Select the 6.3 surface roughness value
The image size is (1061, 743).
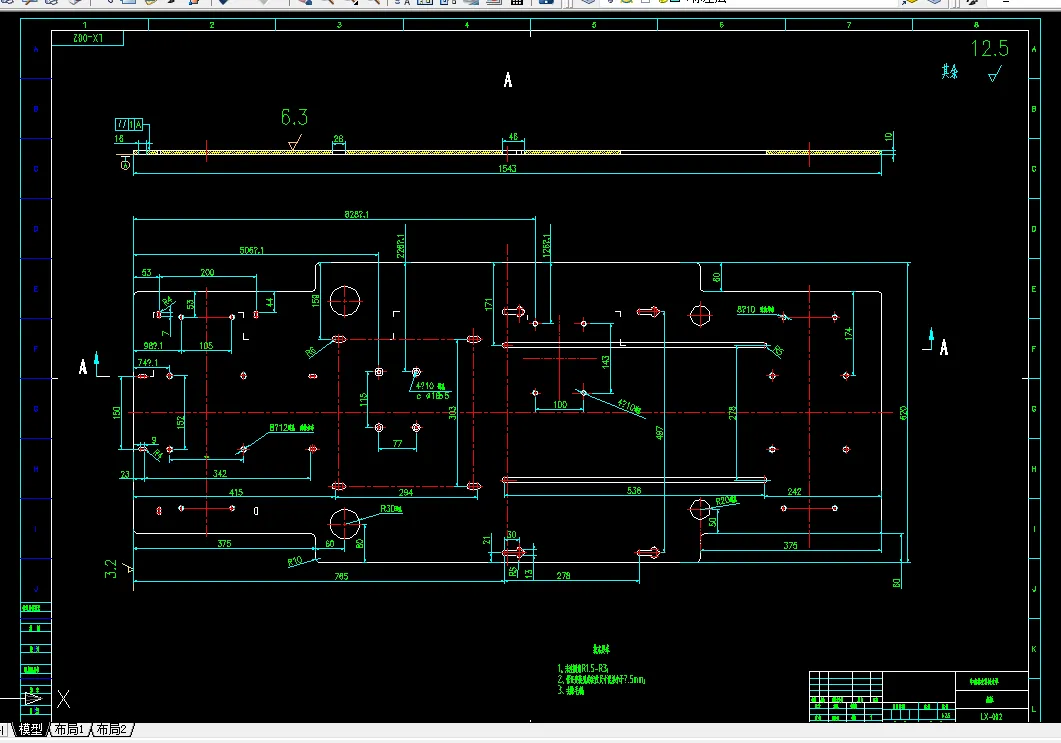coord(294,118)
